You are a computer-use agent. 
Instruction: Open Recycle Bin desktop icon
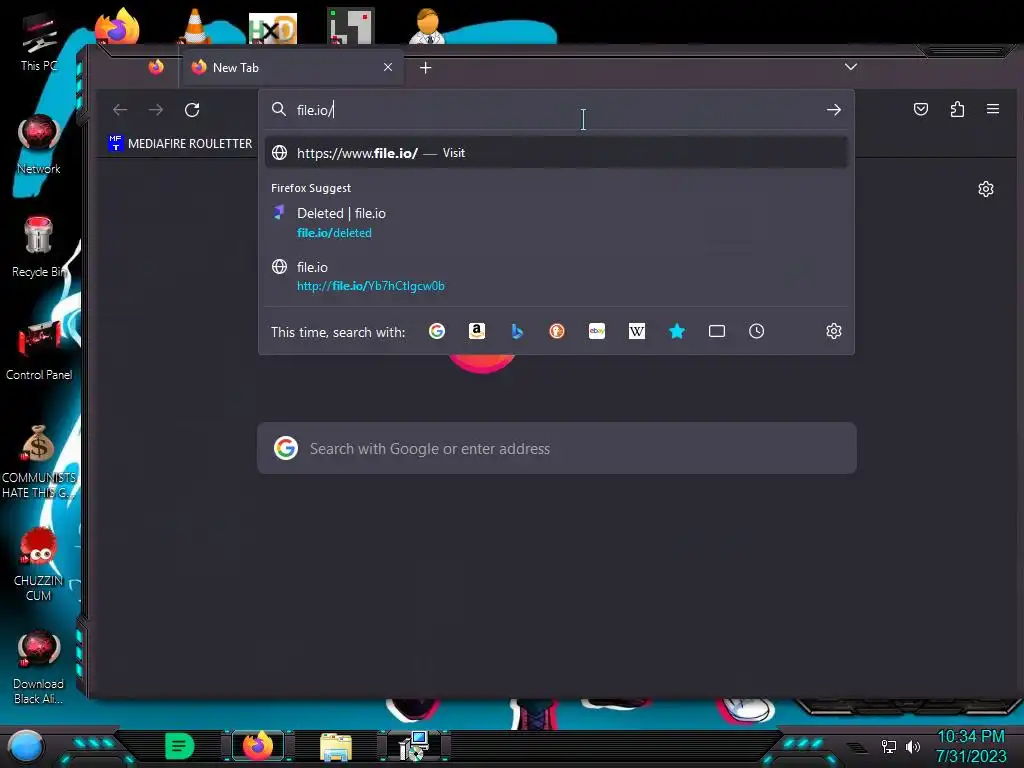coord(39,248)
